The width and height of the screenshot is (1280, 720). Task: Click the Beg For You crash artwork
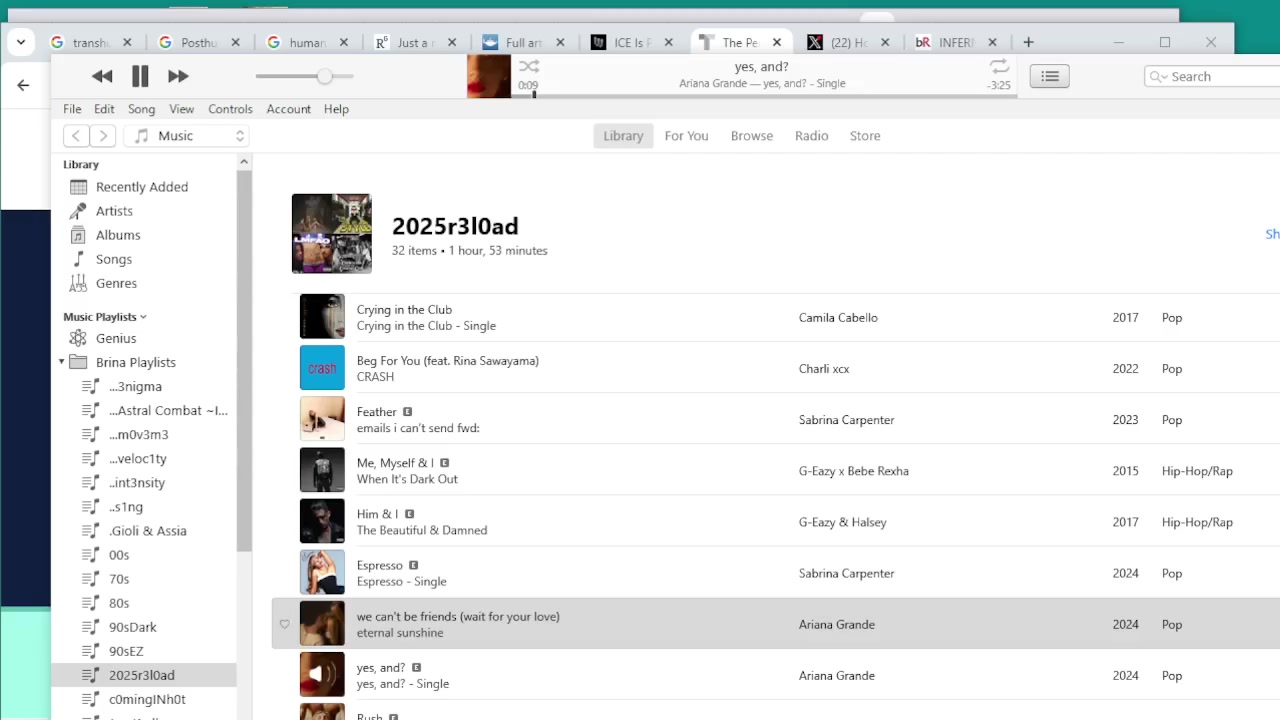click(322, 368)
